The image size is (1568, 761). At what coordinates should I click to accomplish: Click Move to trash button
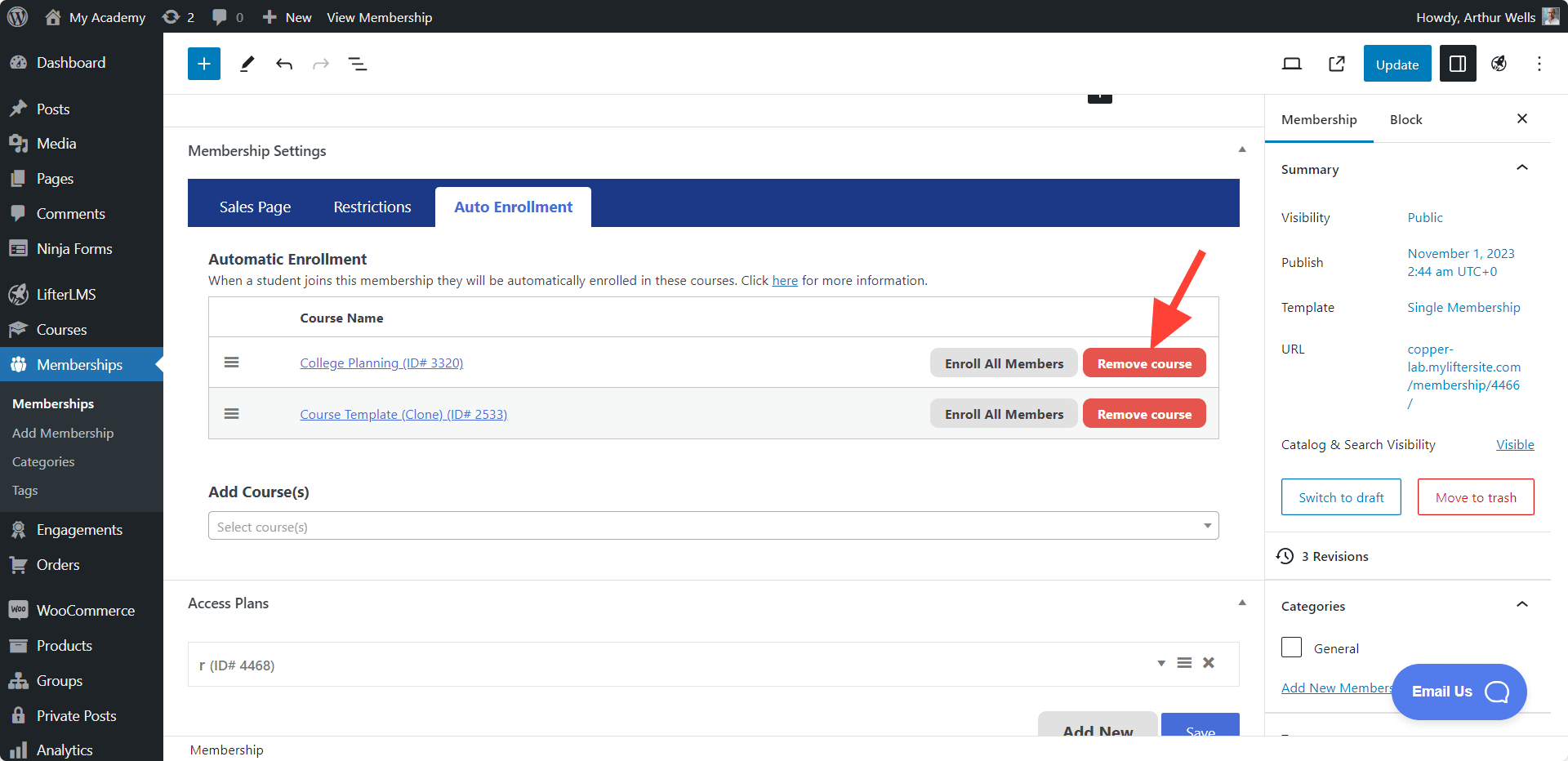coord(1476,497)
